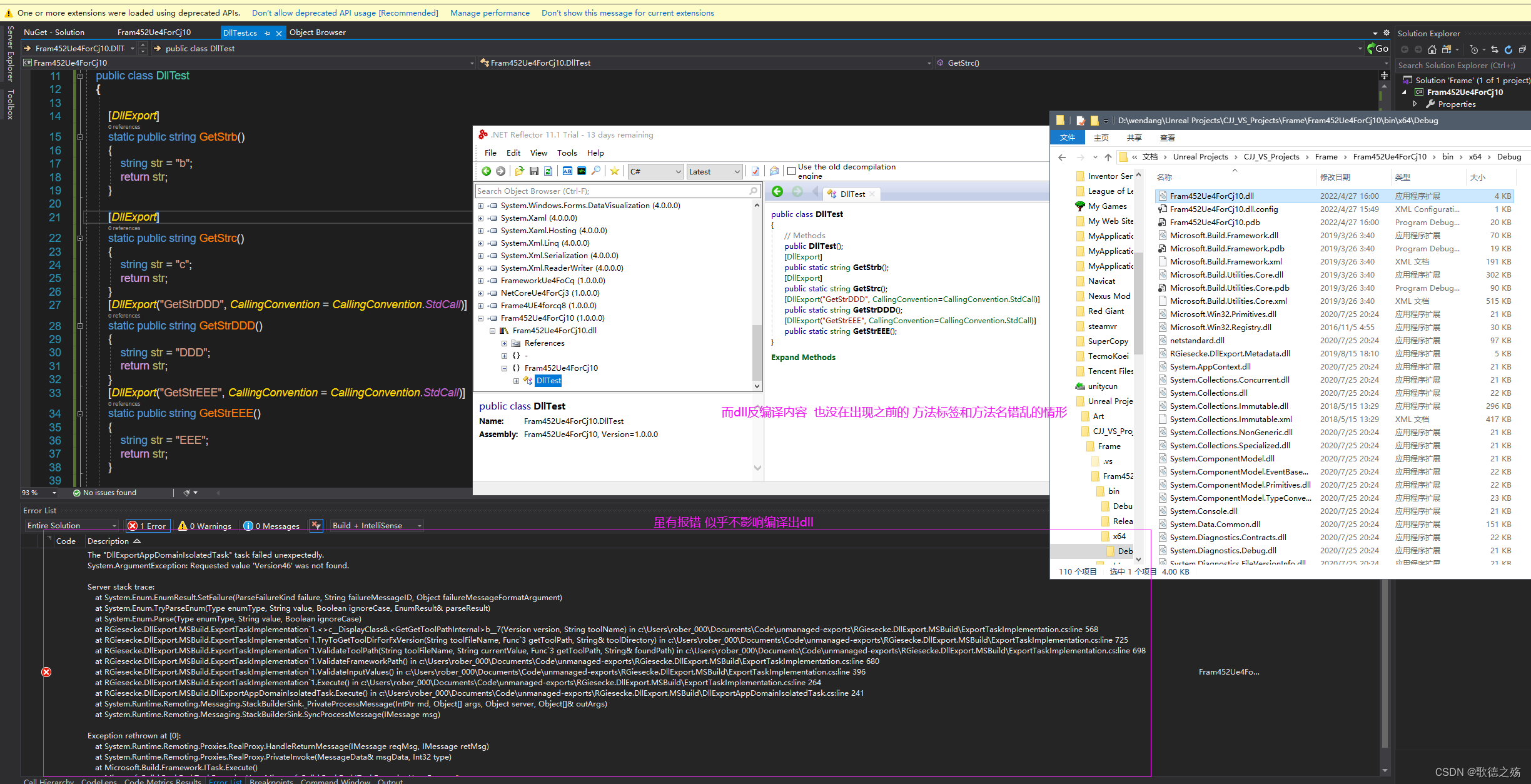Toggle the 0 Messages filter button

pyautogui.click(x=271, y=526)
